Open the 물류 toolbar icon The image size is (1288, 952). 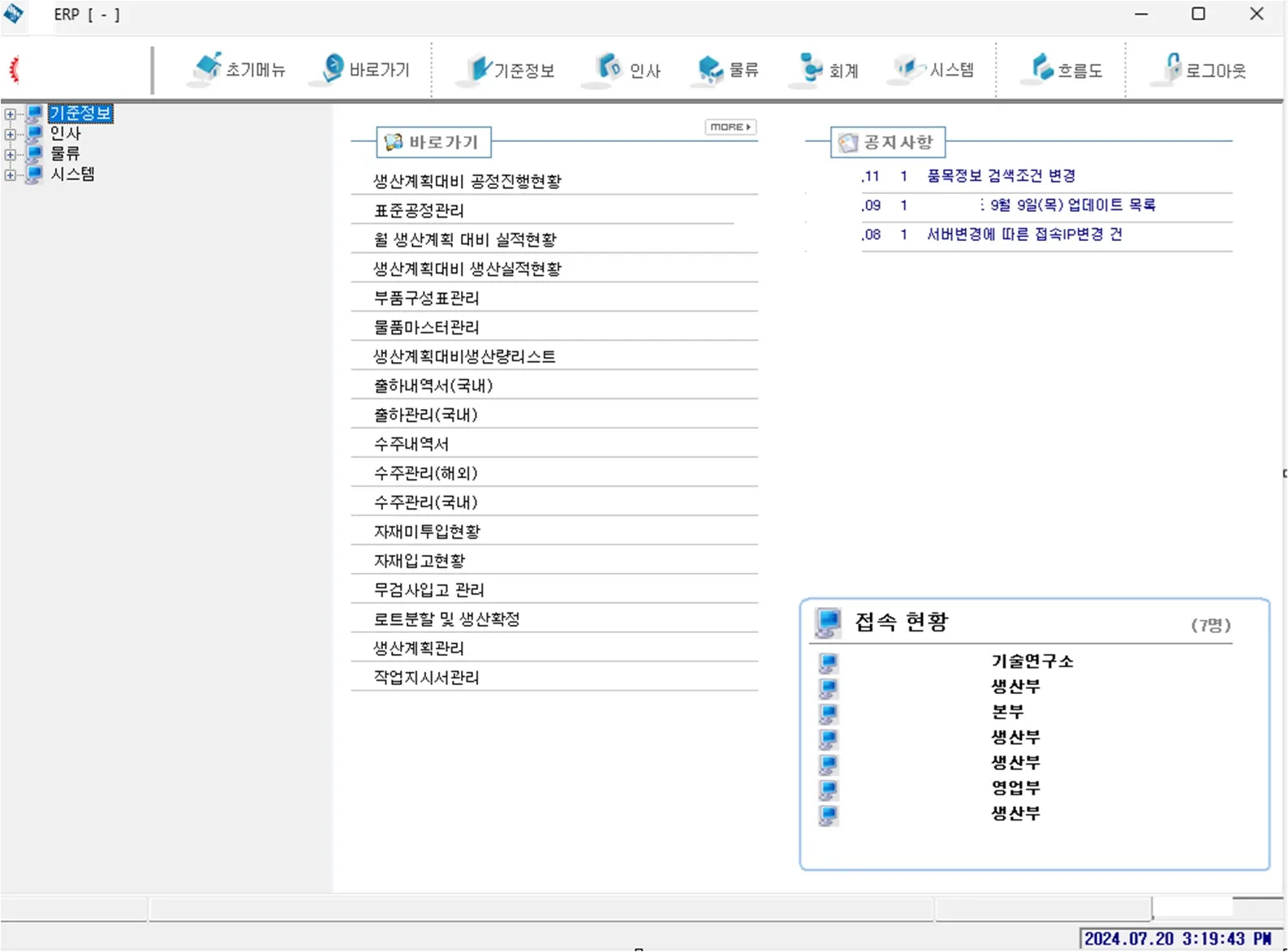tap(709, 69)
